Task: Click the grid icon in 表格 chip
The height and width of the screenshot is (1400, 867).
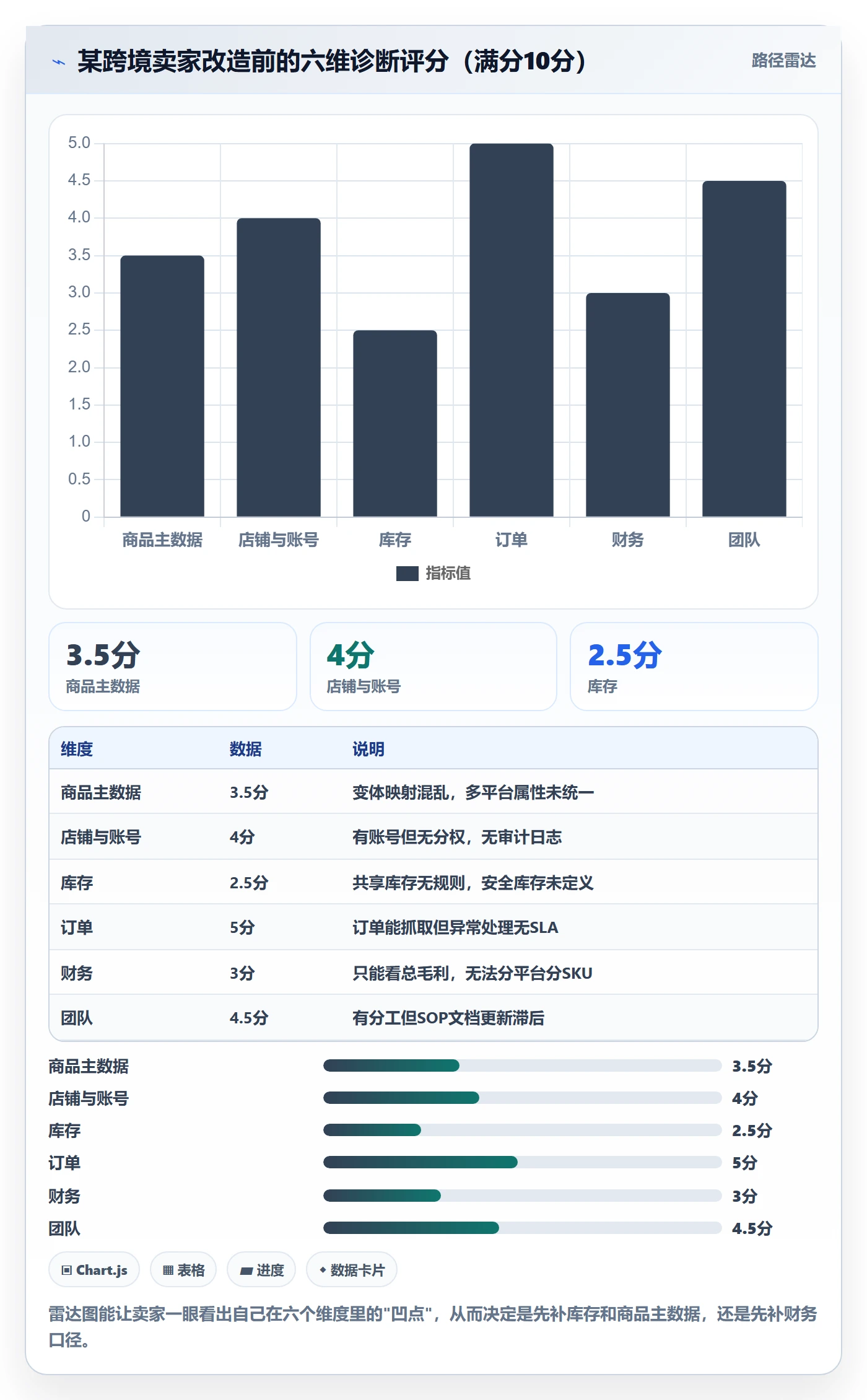Action: [168, 1271]
